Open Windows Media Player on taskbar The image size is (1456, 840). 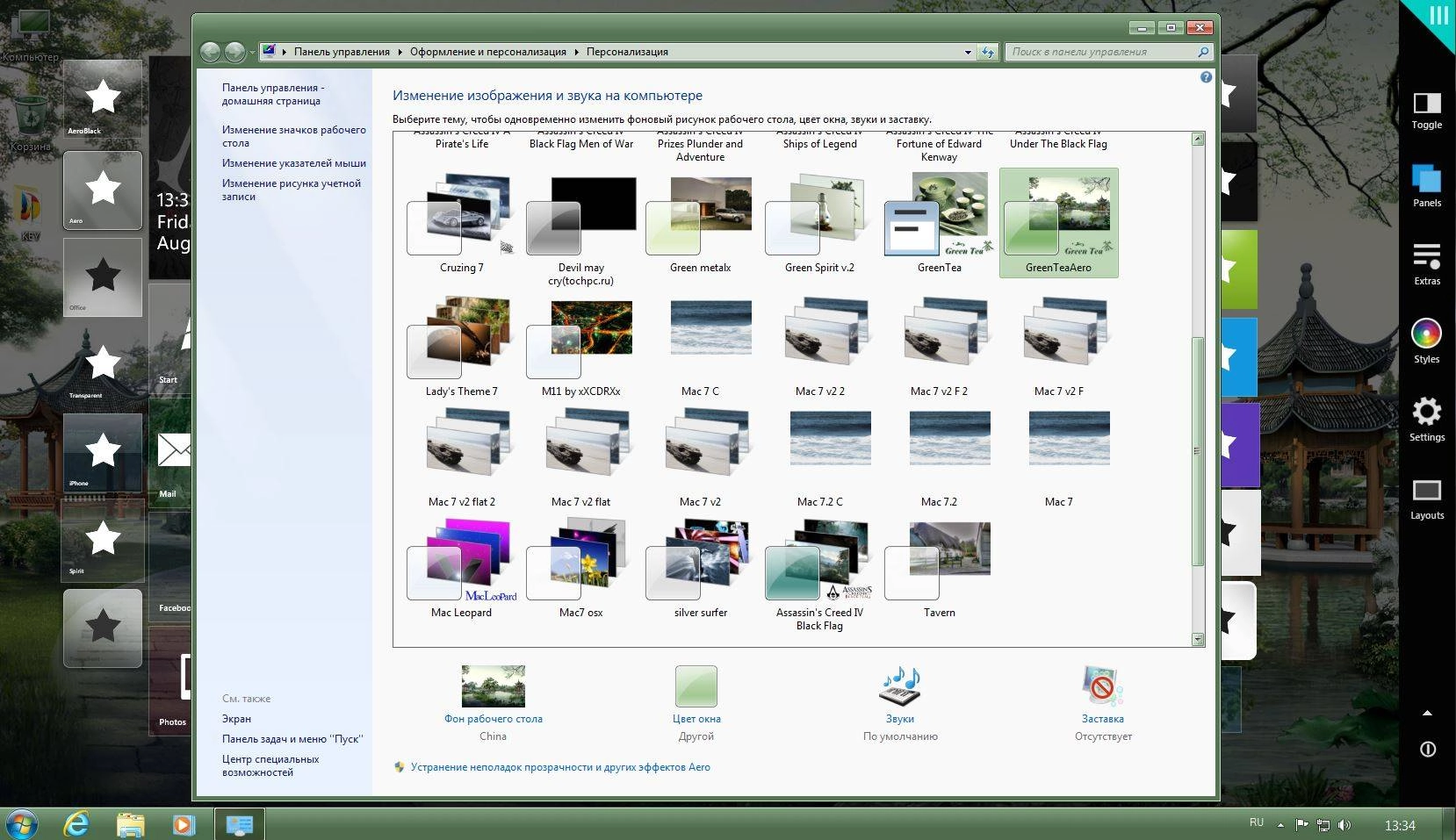(x=184, y=824)
